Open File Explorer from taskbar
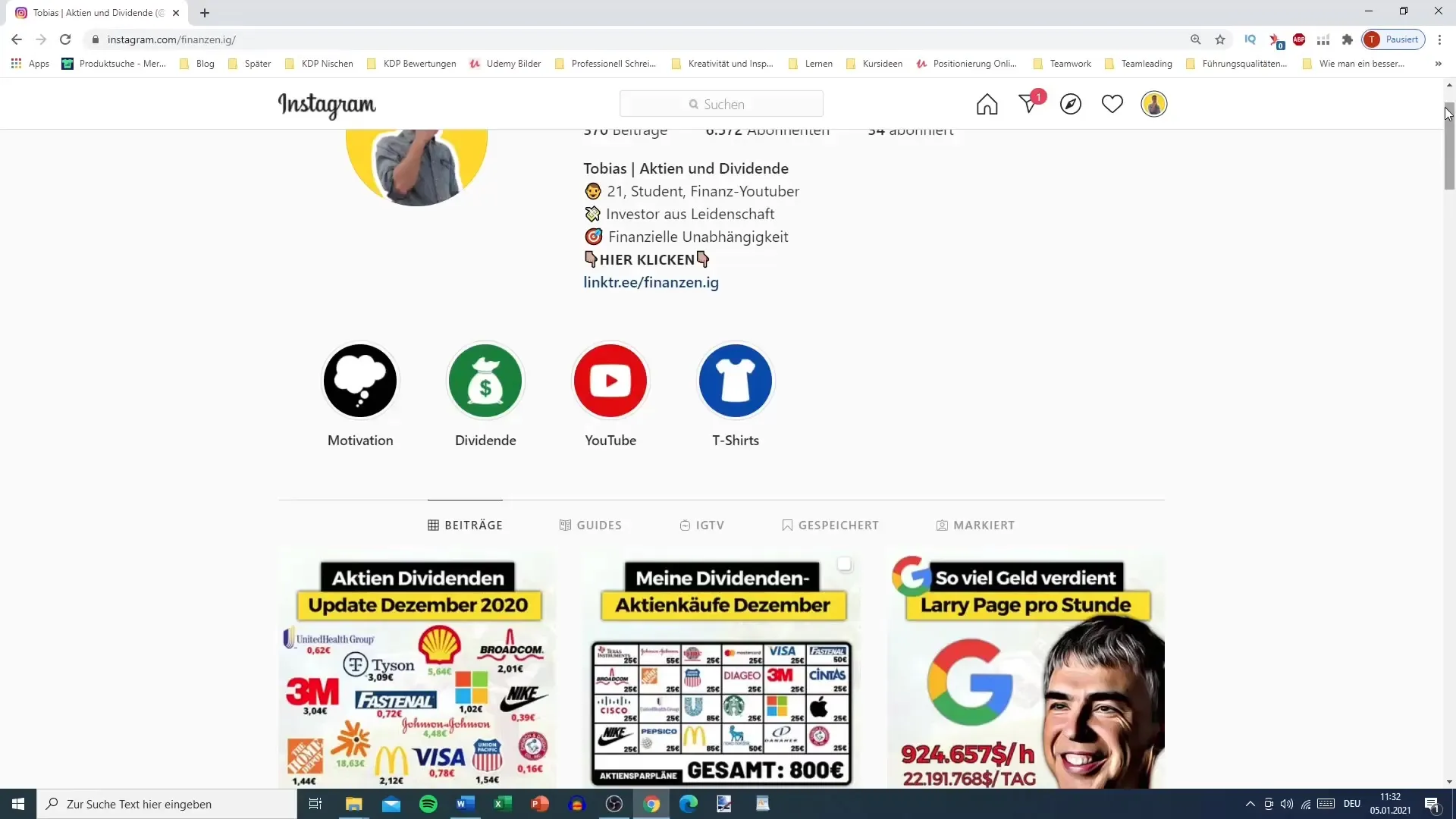Viewport: 1456px width, 819px height. pyautogui.click(x=354, y=804)
